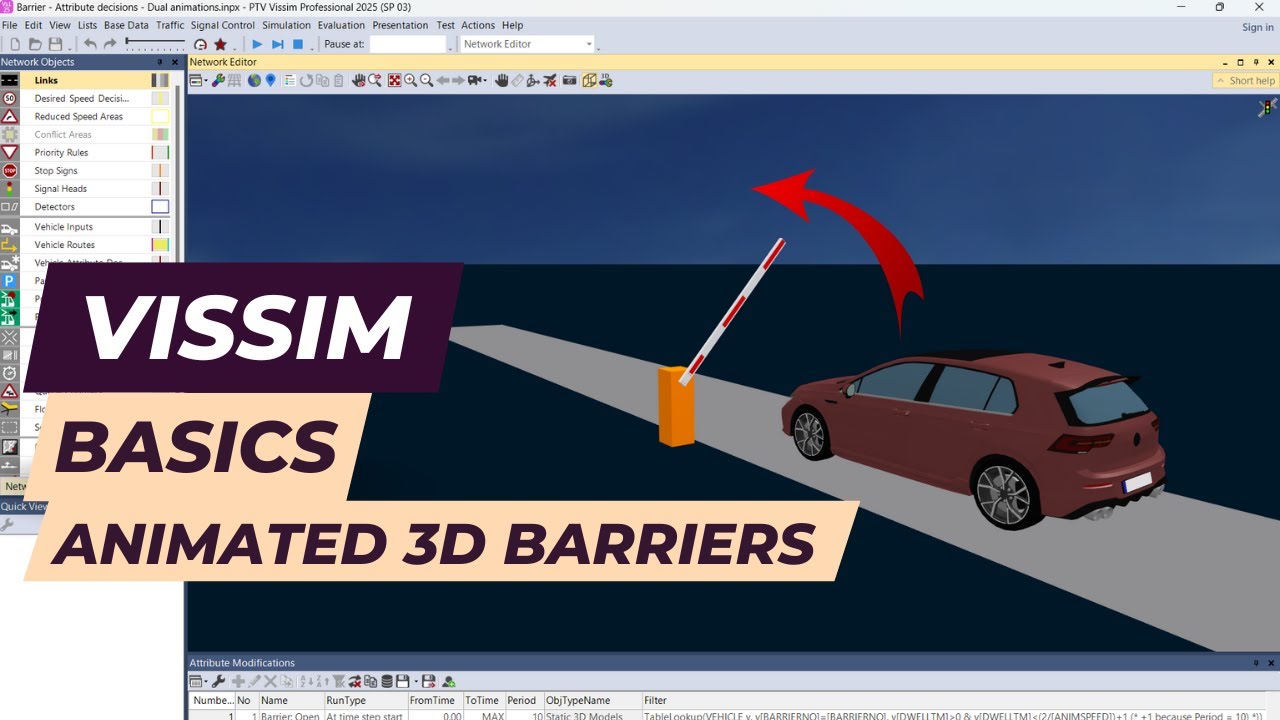Image resolution: width=1280 pixels, height=720 pixels.
Task: Open the red star favorites icon
Action: [x=220, y=44]
